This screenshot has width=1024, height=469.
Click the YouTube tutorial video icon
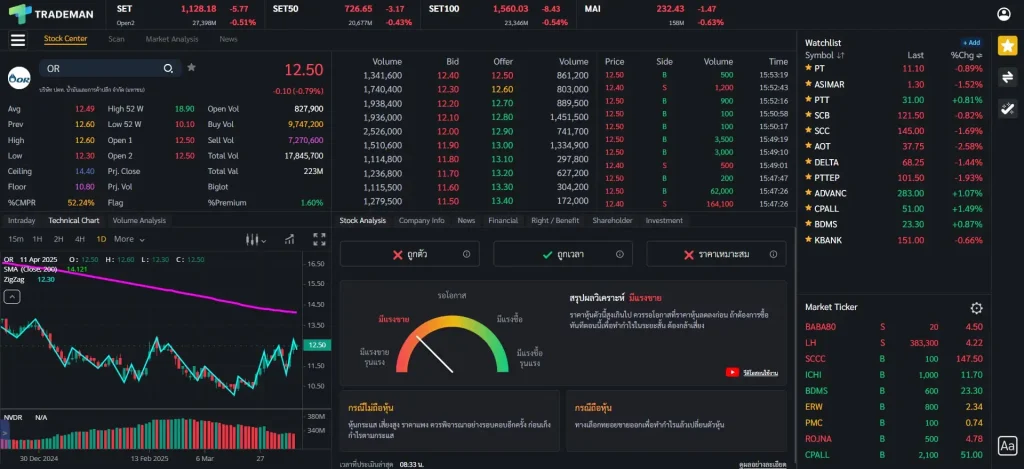pos(732,372)
